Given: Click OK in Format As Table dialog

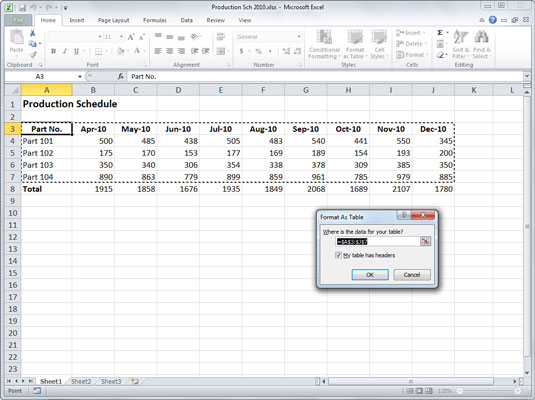Looking at the screenshot, I should point(370,275).
